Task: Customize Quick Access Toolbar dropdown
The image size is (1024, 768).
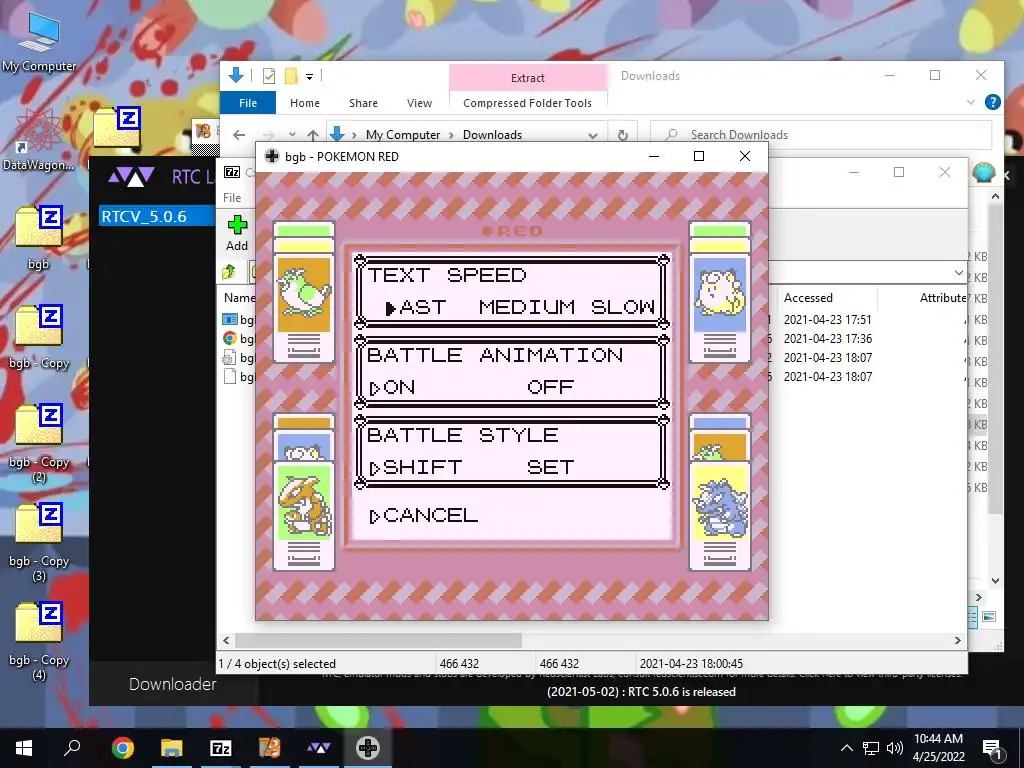Action: click(x=310, y=76)
